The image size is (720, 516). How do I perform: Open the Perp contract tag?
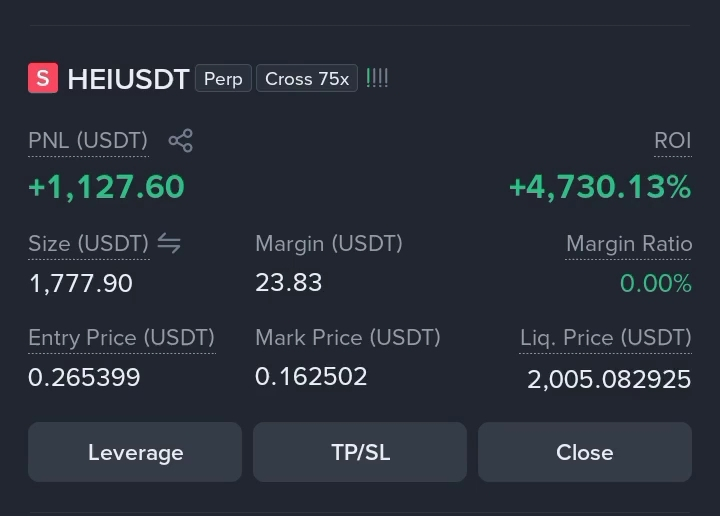click(223, 79)
